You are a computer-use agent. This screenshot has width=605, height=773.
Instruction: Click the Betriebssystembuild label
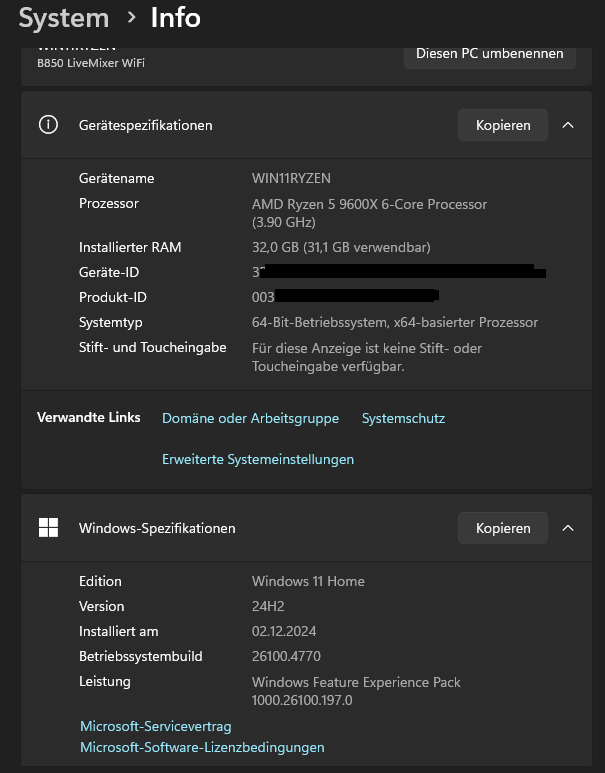tap(141, 657)
